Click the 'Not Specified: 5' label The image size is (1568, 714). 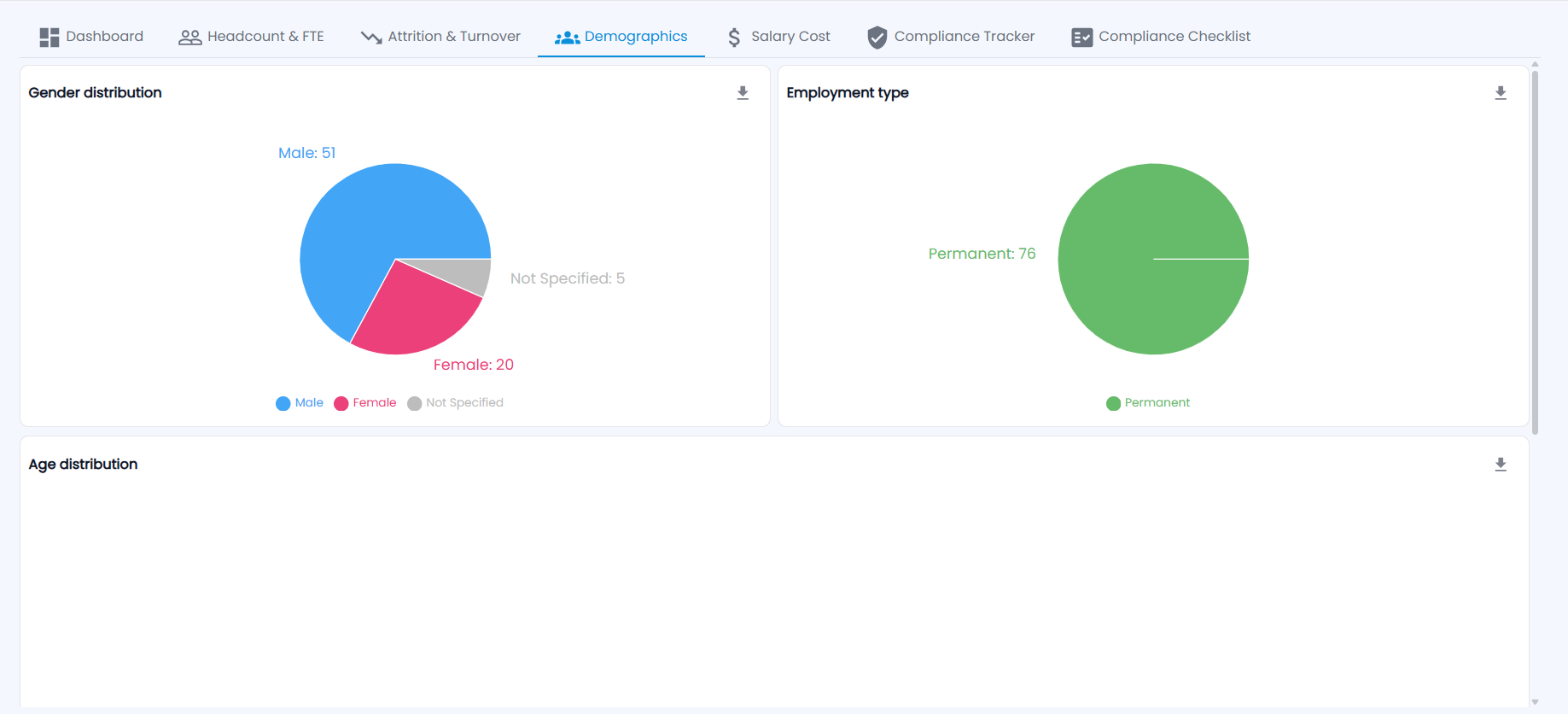pos(568,278)
